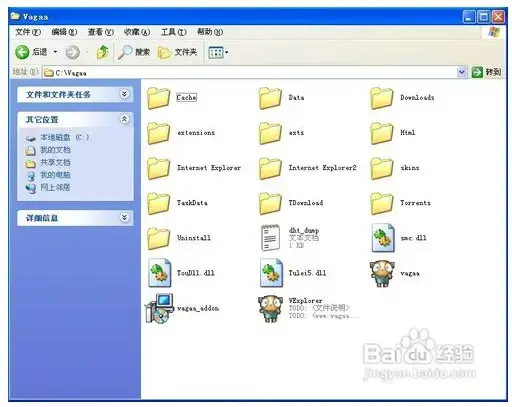
Task: Select the skins folder icon
Action: pos(382,168)
